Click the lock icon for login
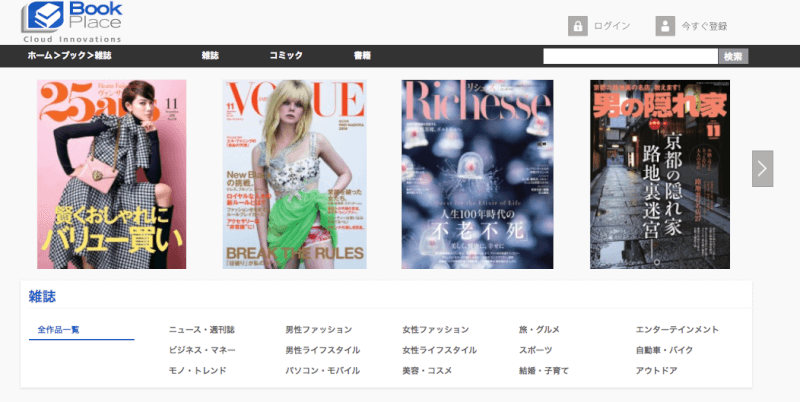 pos(577,27)
